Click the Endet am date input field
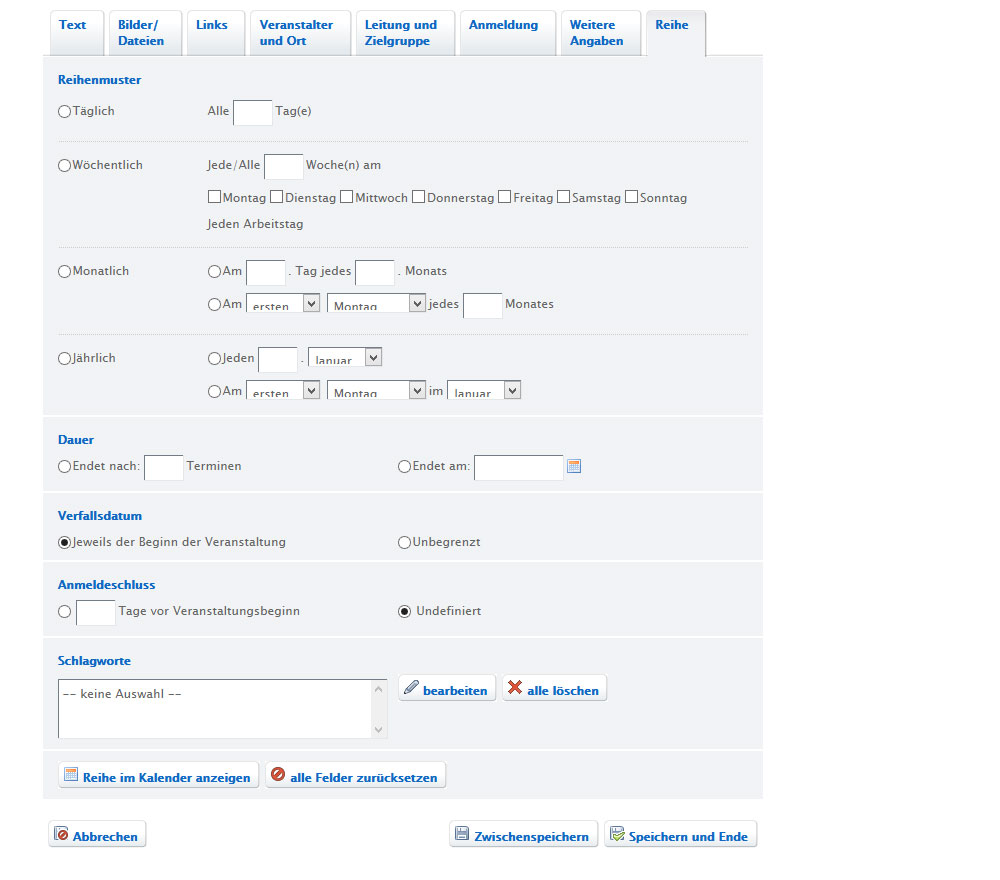Viewport: 1000px width, 880px height. 518,467
